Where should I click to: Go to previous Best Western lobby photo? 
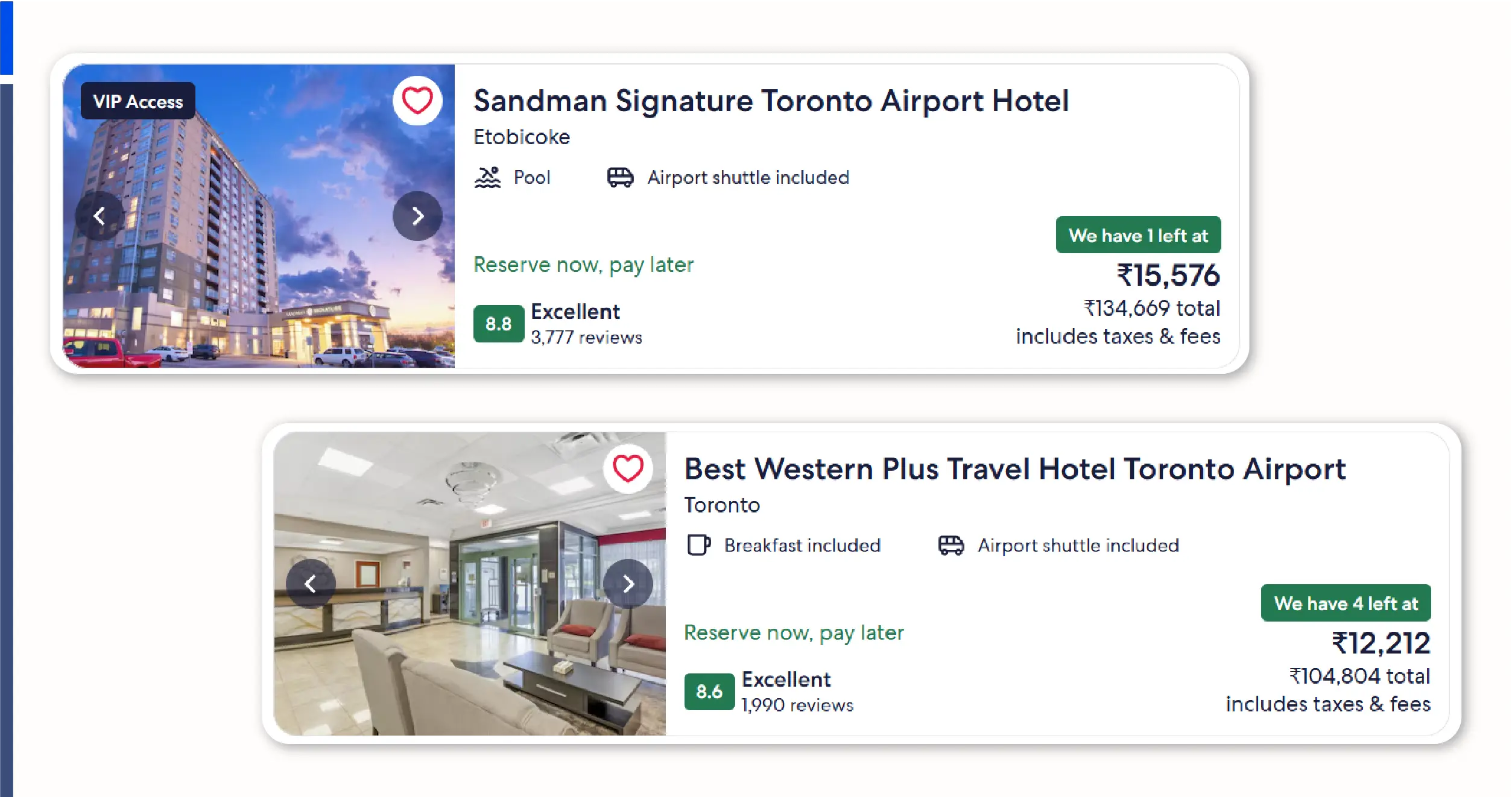(310, 584)
